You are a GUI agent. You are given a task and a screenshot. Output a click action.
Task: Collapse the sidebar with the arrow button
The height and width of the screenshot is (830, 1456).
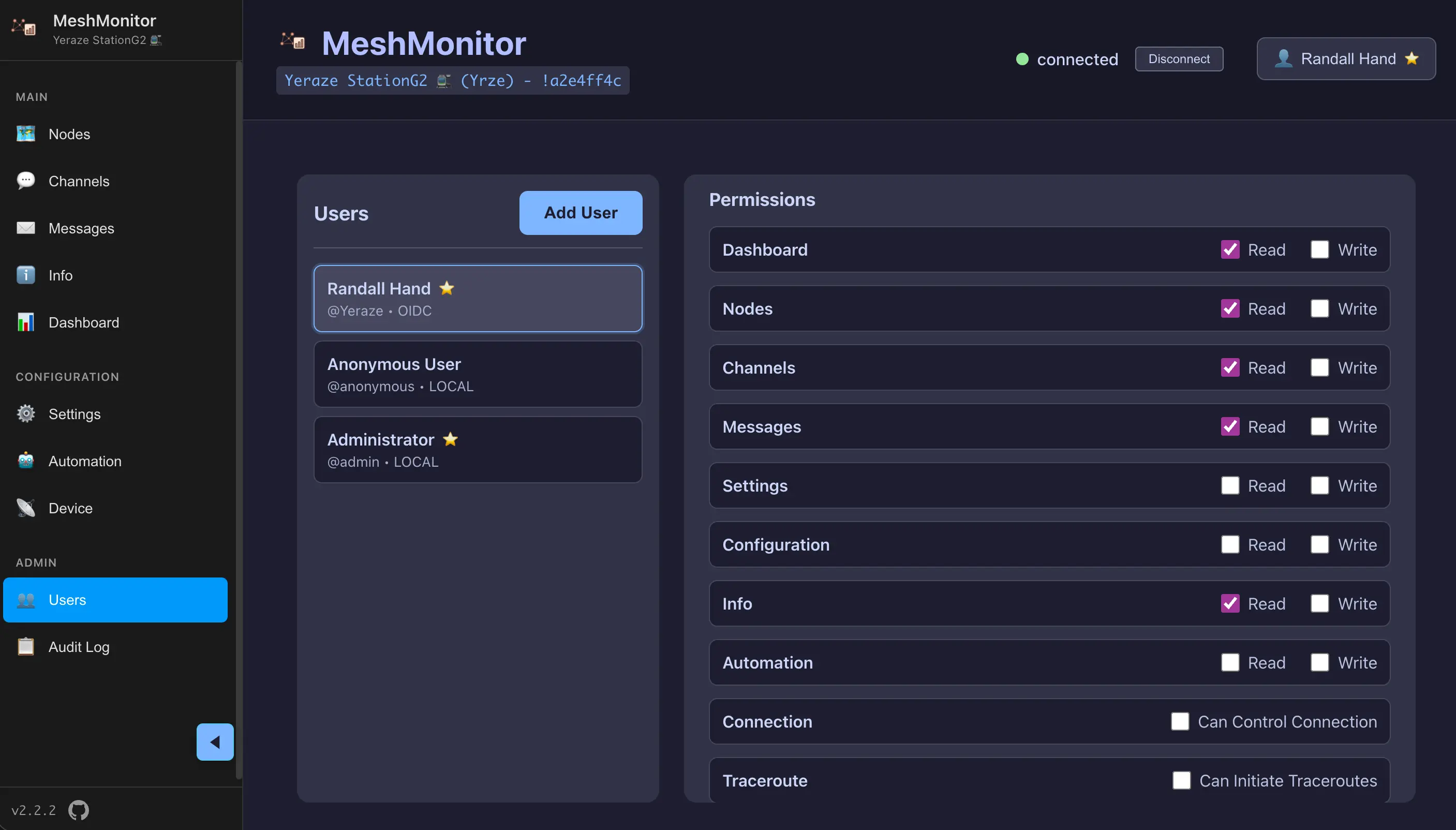[215, 742]
